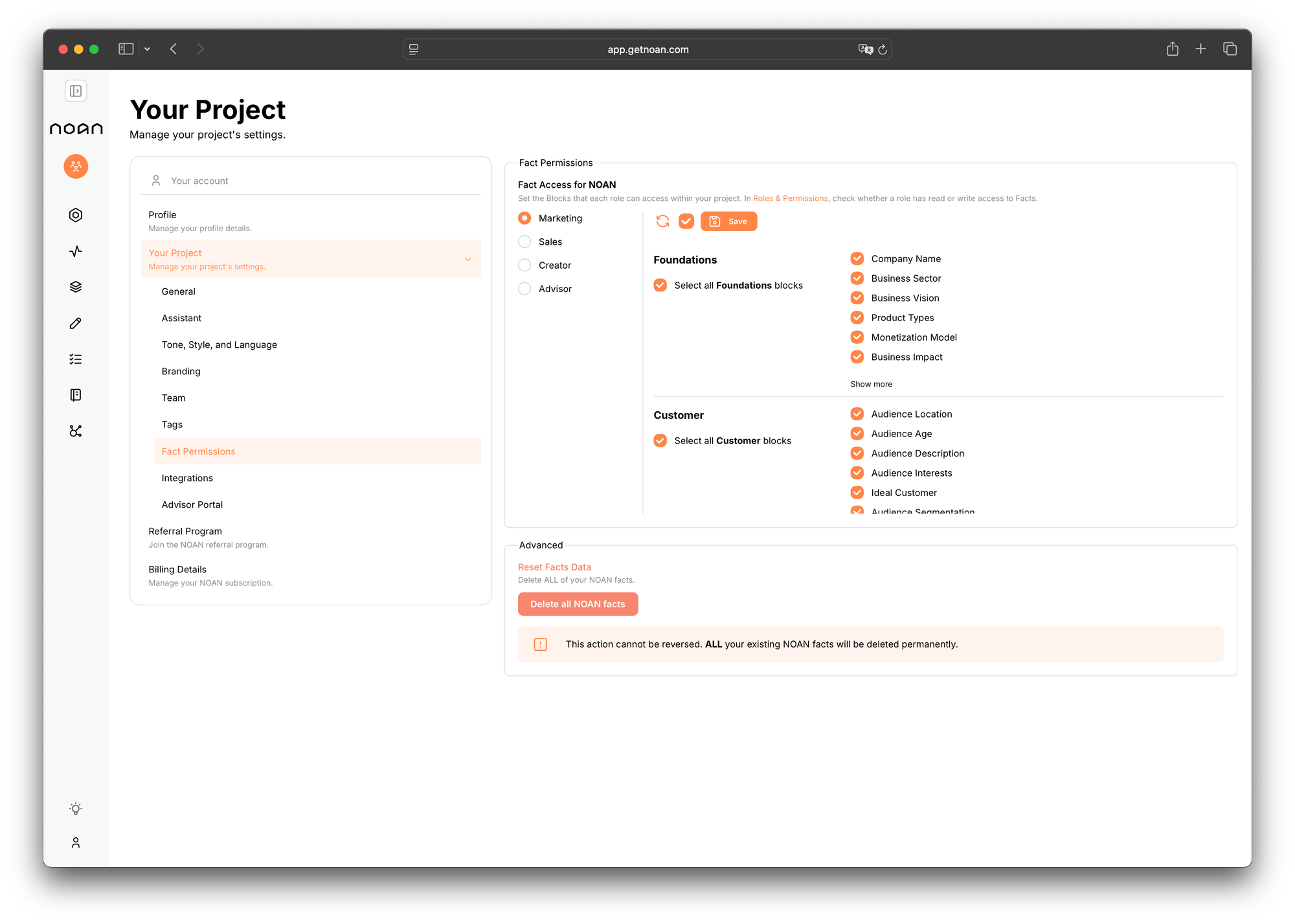Image resolution: width=1295 pixels, height=924 pixels.
Task: Click the orange refresh permissions icon
Action: (x=662, y=221)
